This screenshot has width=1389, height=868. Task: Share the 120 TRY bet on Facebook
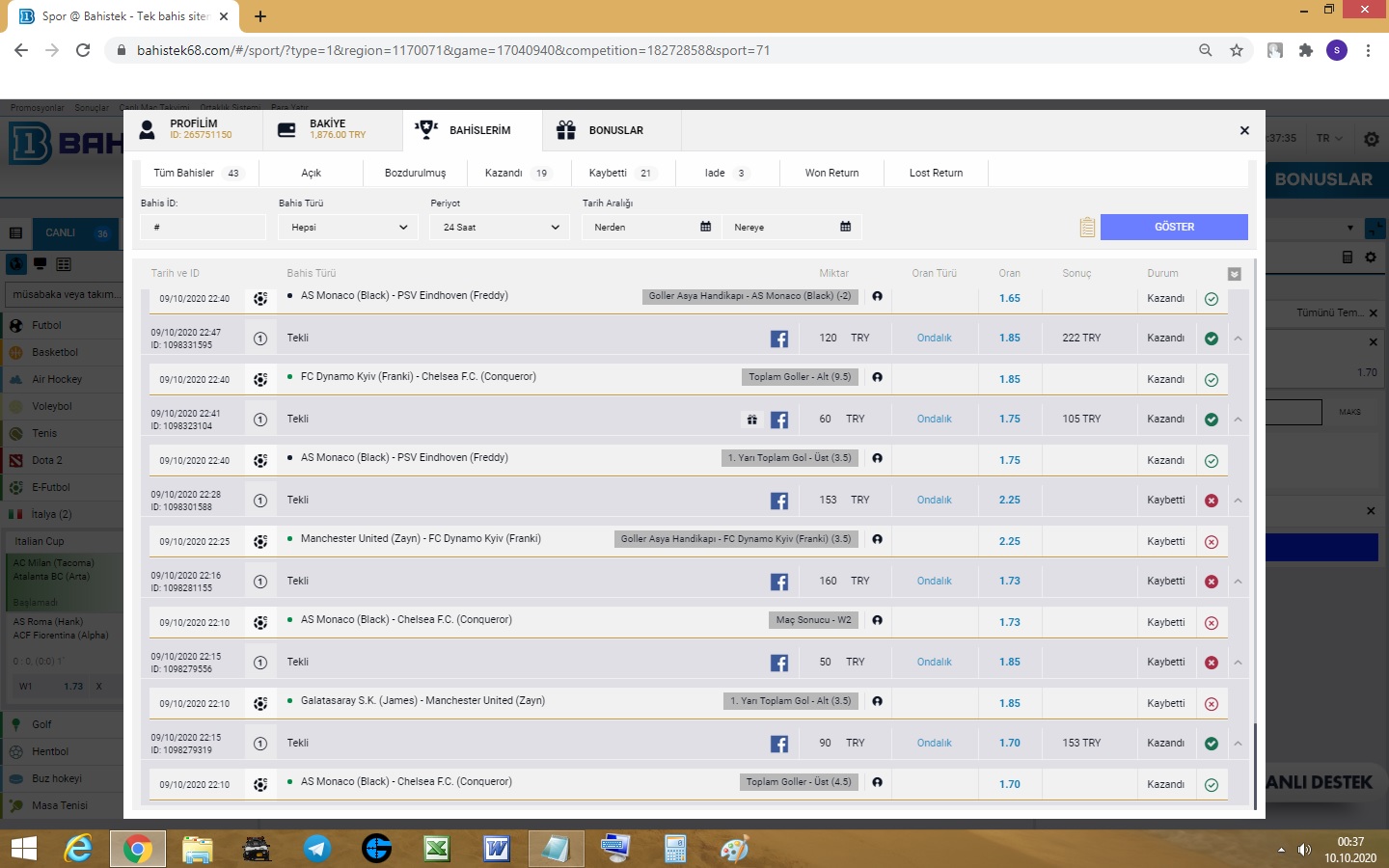(x=779, y=339)
